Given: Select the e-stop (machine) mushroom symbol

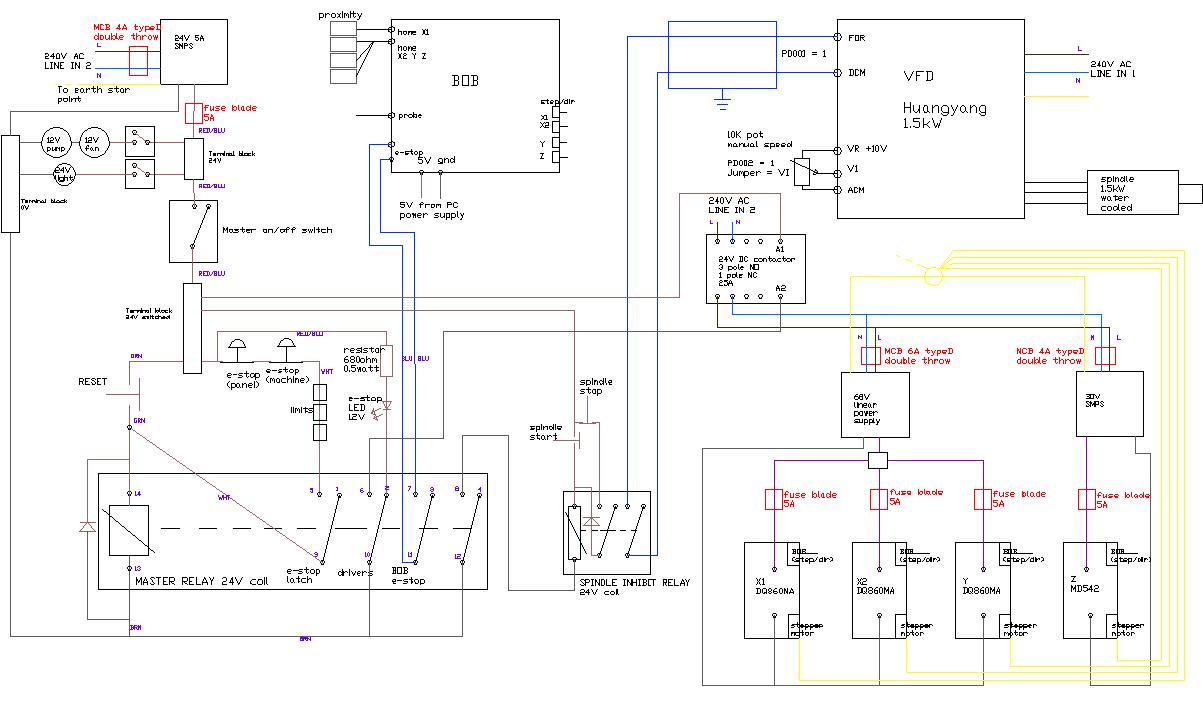Looking at the screenshot, I should point(287,346).
